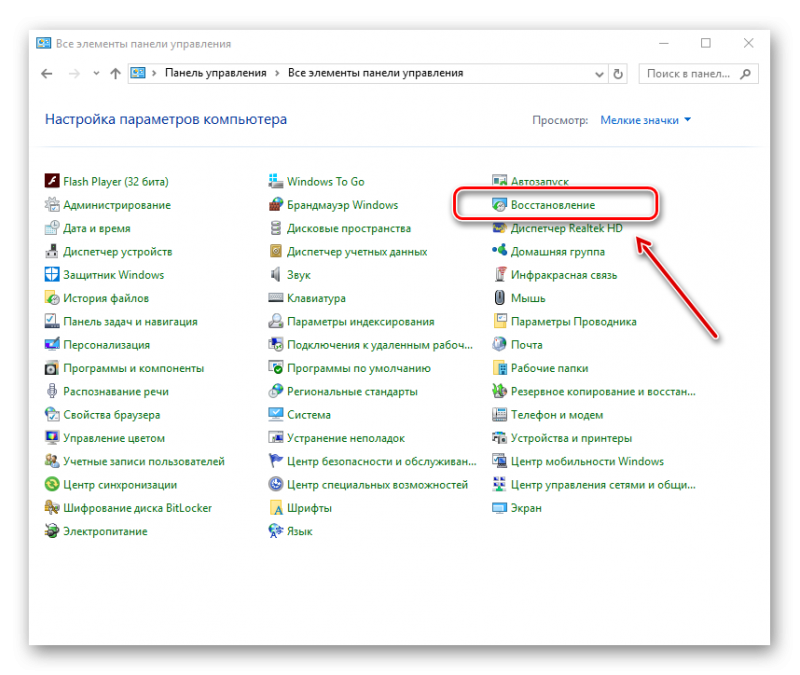
Task: Click the Восстановление recovery icon
Action: point(499,204)
